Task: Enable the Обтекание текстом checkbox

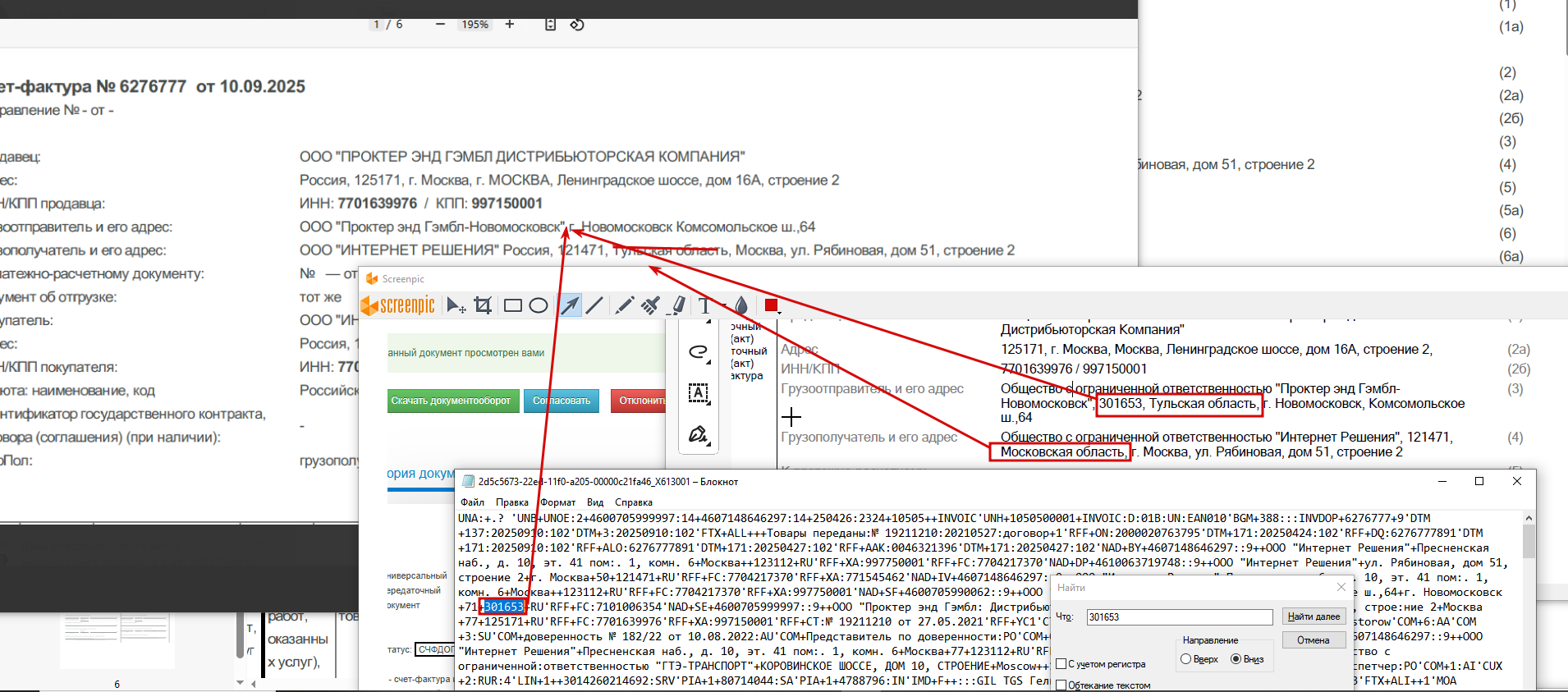Action: pos(1061,685)
